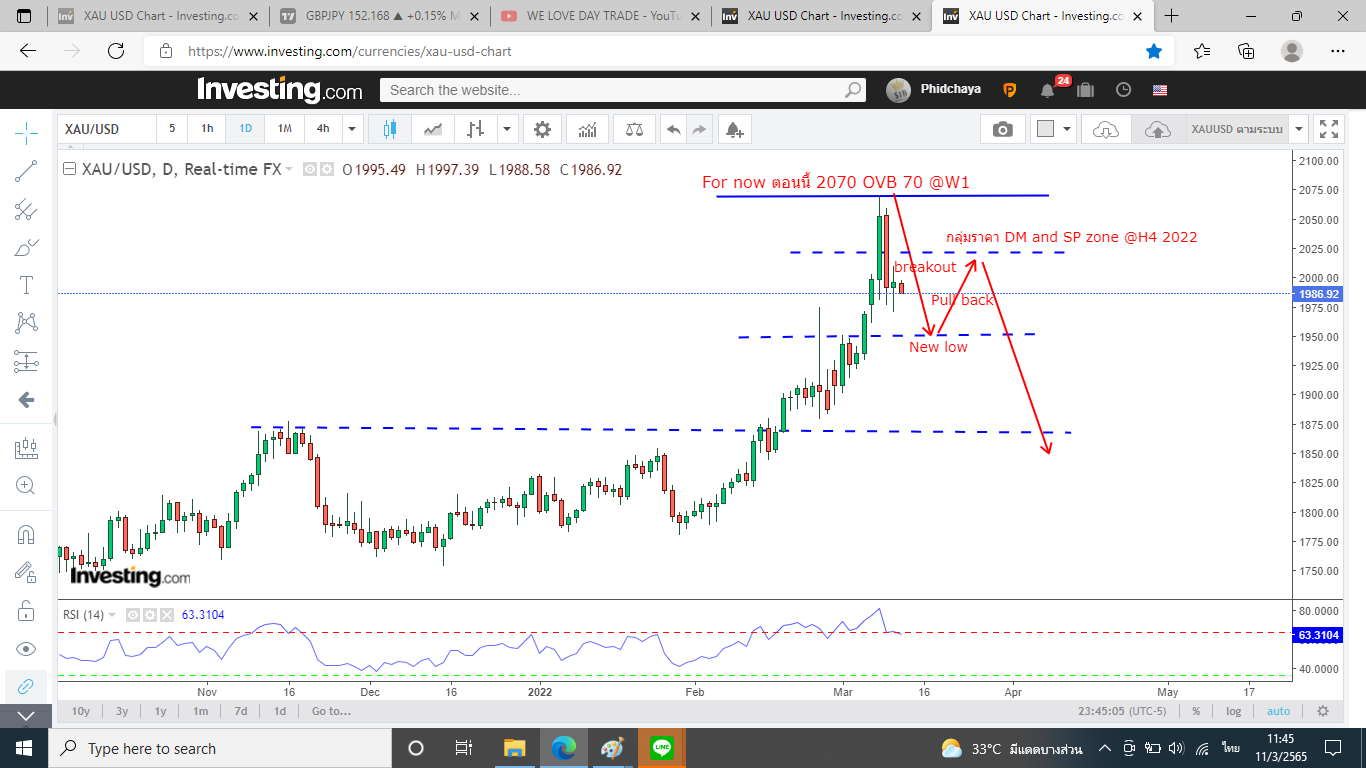This screenshot has height=768, width=1366.
Task: Select the 1h timeframe button
Action: coord(207,129)
